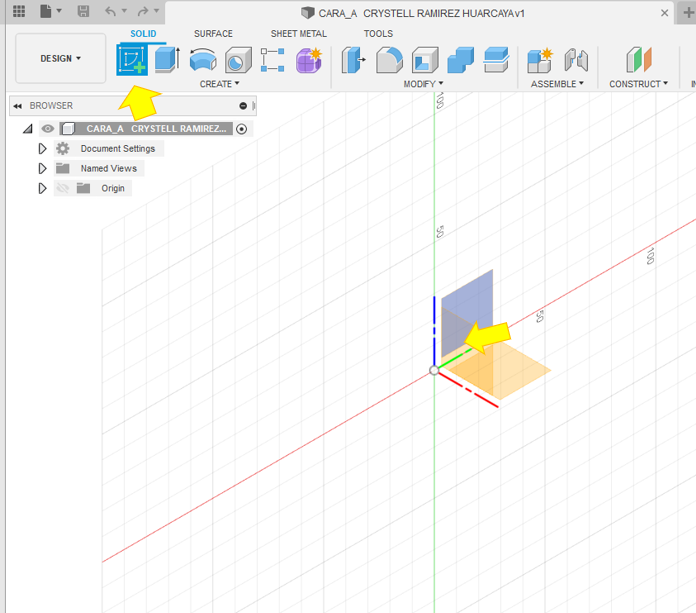
Task: Select the Shell tool
Action: click(425, 59)
